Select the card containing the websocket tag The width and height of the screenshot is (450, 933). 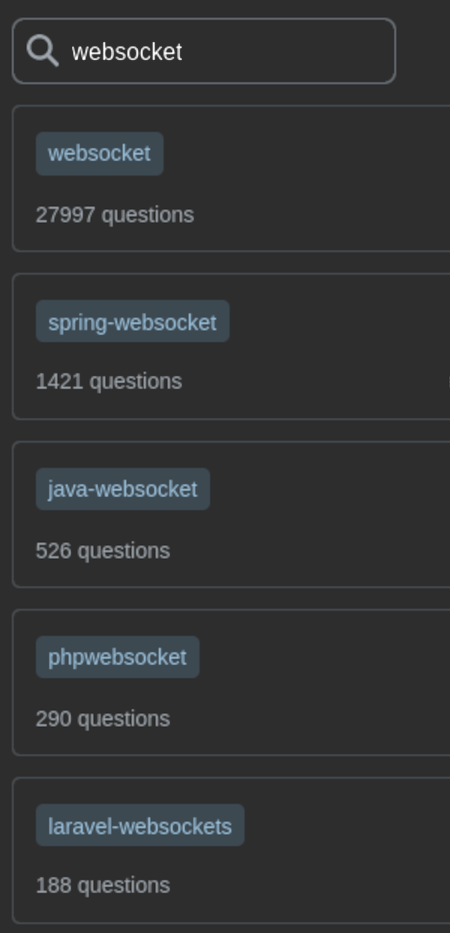231,179
